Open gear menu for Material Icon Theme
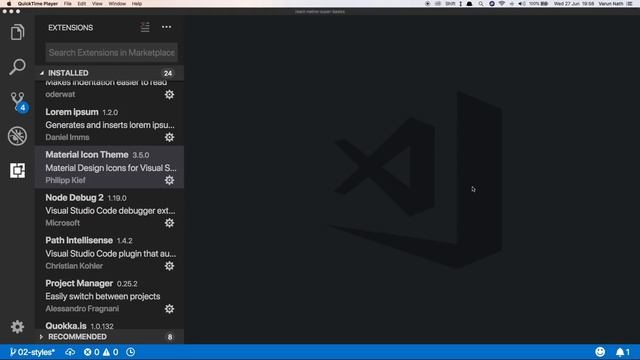 coord(169,180)
